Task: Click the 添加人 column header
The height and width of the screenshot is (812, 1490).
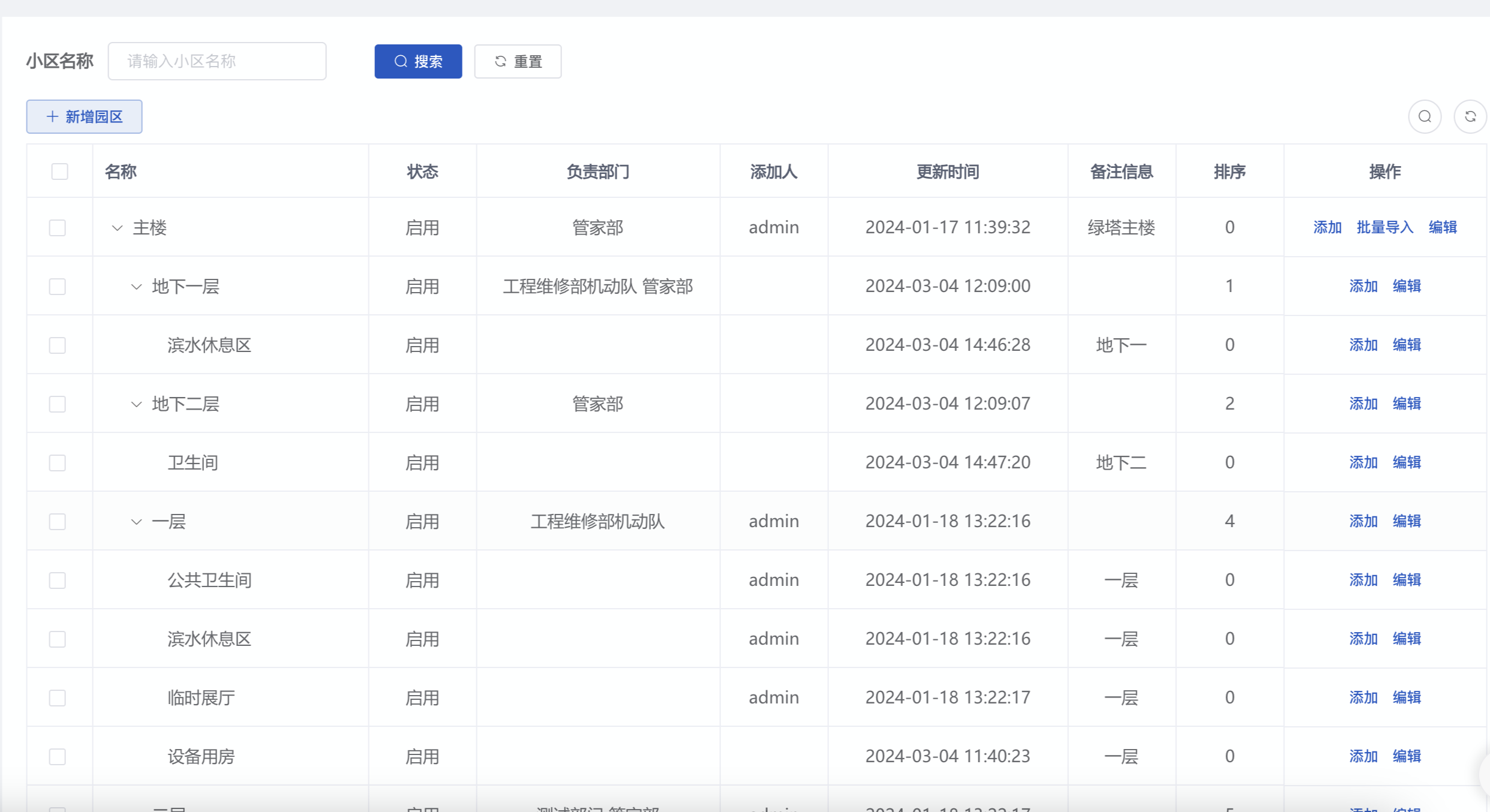Action: click(x=774, y=172)
